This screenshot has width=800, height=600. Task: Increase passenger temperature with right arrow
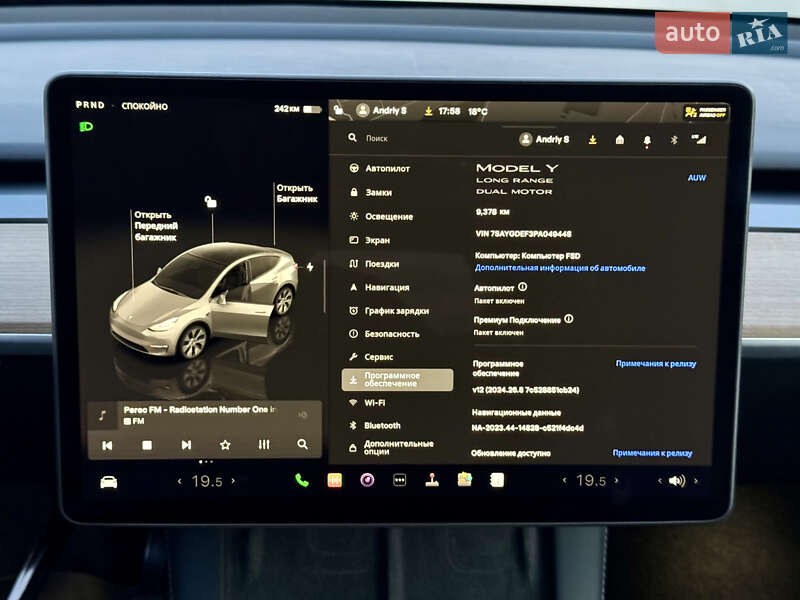tap(616, 480)
